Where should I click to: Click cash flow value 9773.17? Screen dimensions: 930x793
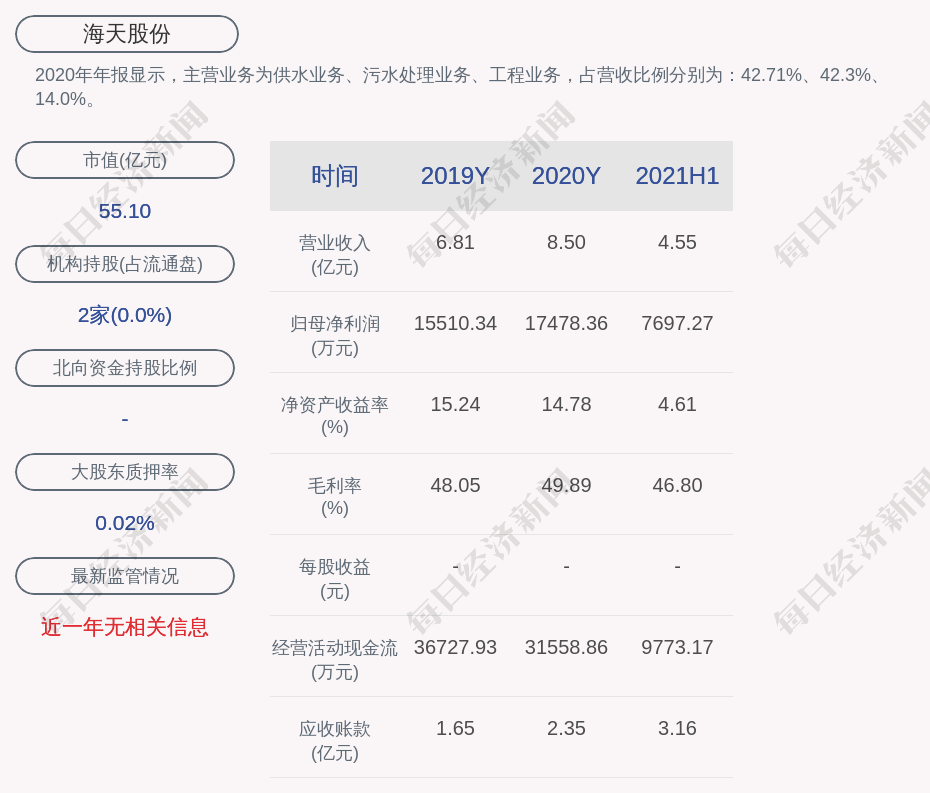(x=677, y=647)
